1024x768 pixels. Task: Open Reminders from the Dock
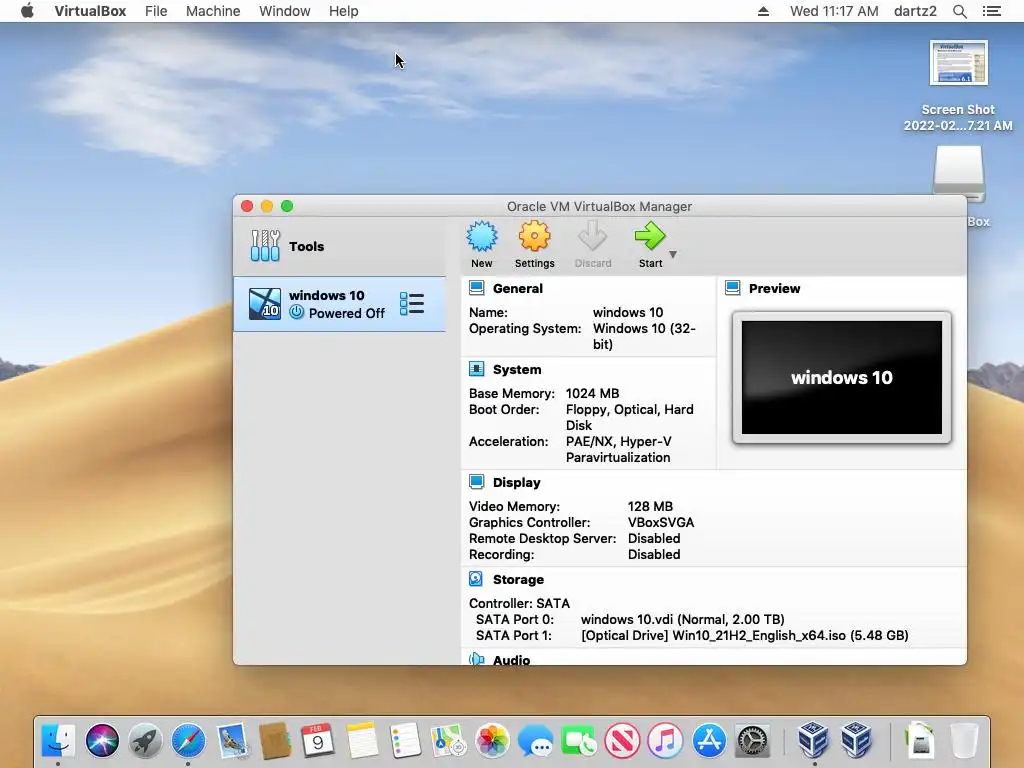(x=405, y=741)
